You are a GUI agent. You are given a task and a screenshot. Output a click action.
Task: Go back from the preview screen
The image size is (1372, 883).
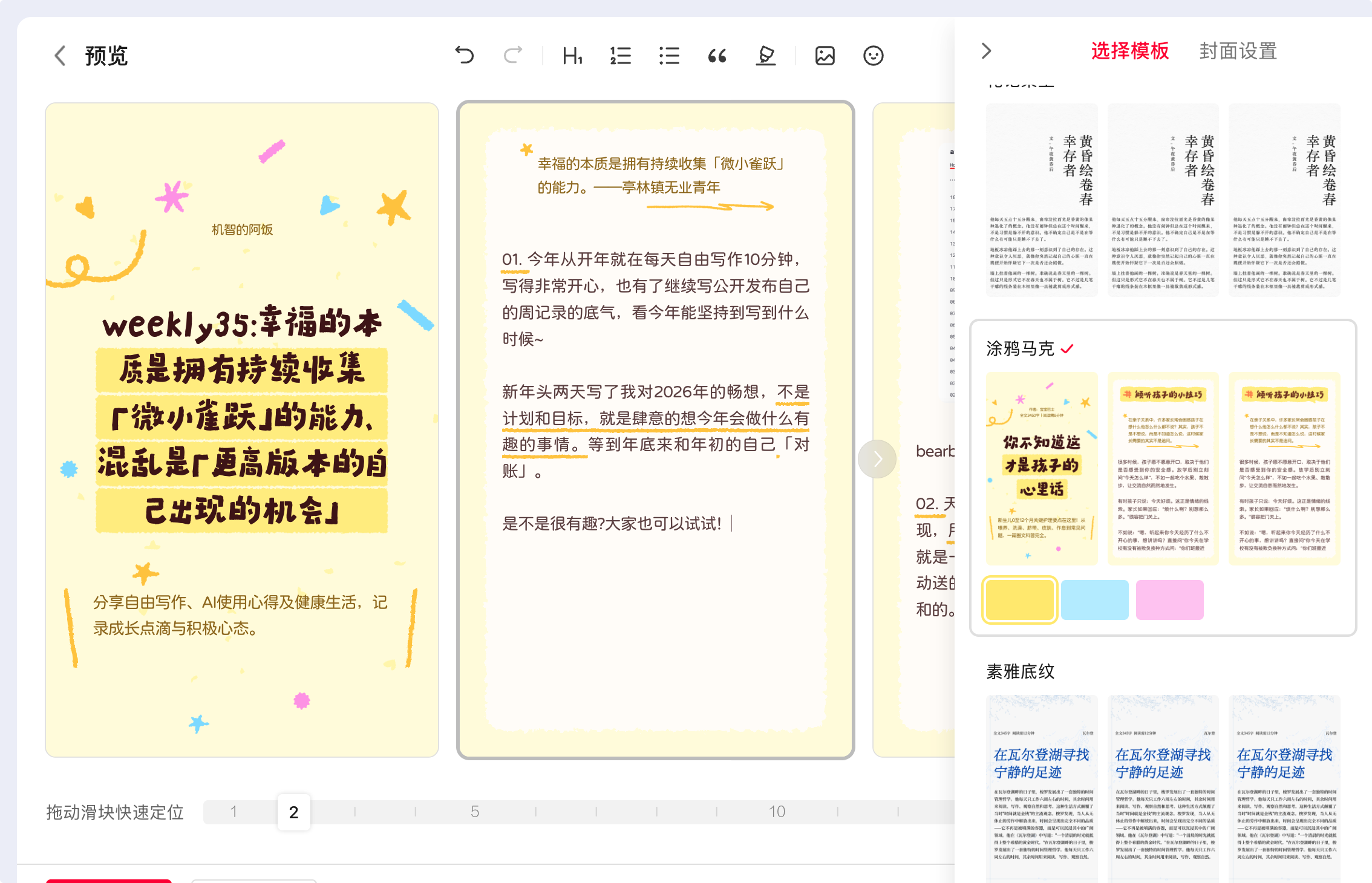pyautogui.click(x=60, y=56)
